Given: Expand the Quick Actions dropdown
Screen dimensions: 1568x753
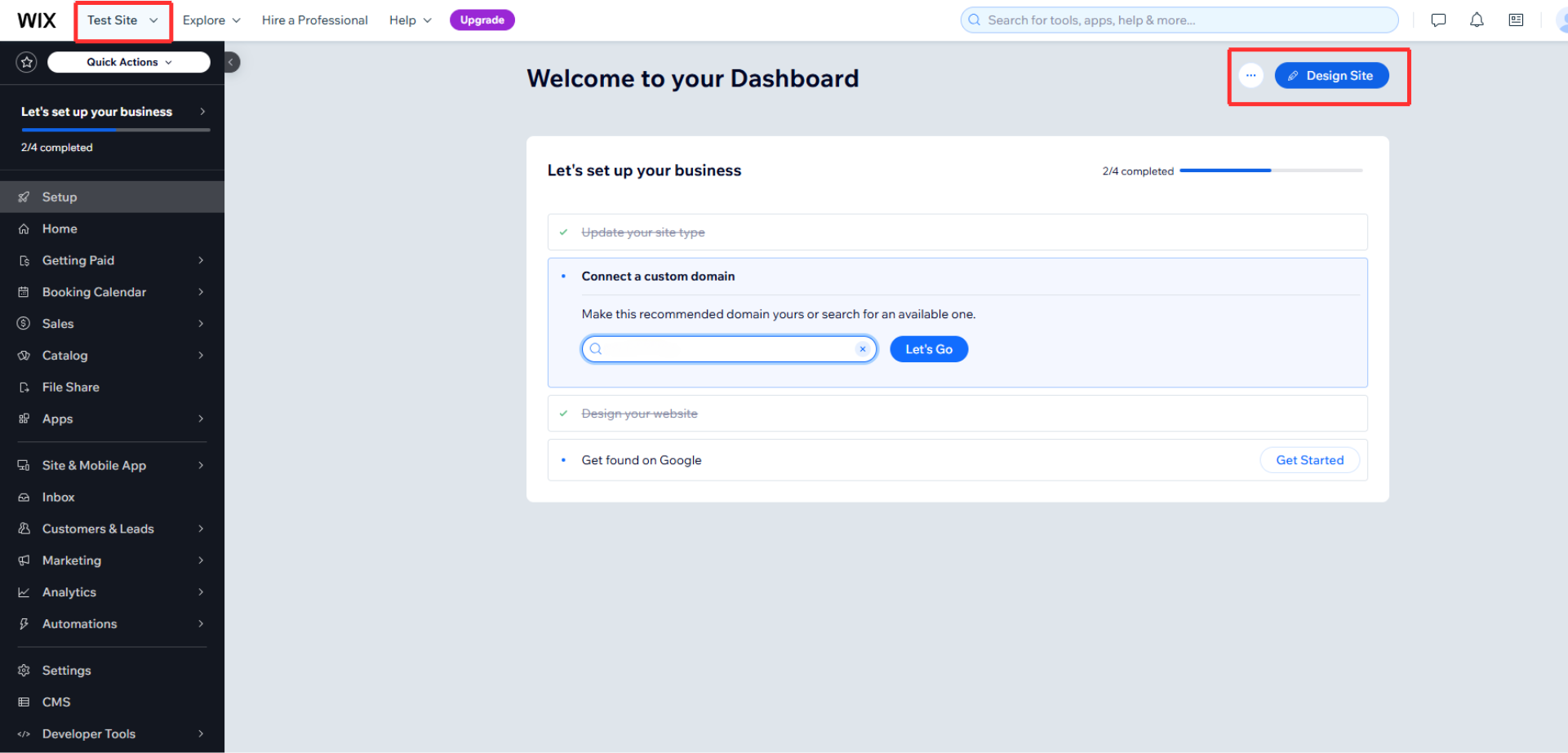Looking at the screenshot, I should click(x=129, y=62).
